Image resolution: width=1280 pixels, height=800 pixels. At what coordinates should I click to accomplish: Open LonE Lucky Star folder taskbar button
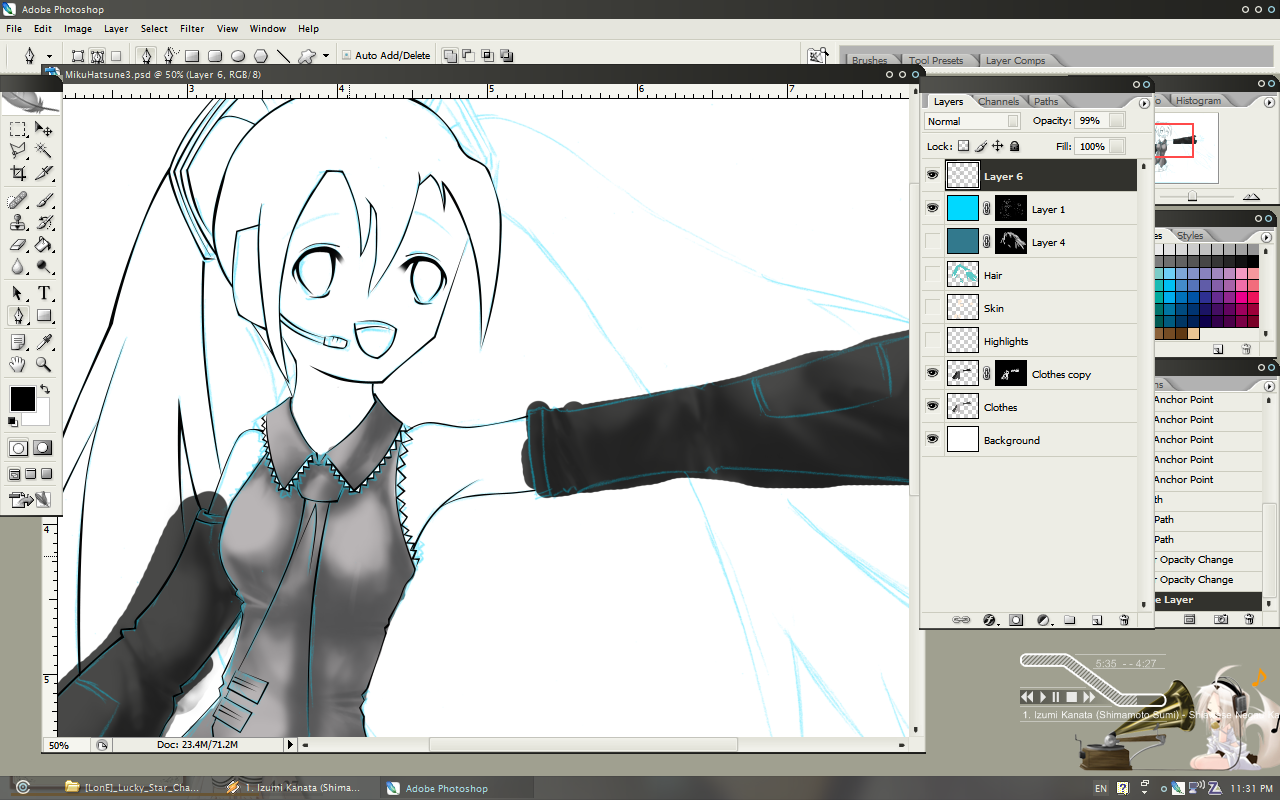pyautogui.click(x=135, y=788)
